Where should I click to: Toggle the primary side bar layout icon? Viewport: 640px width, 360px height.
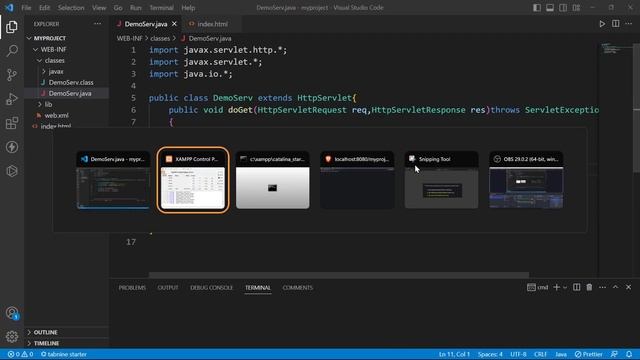537,8
